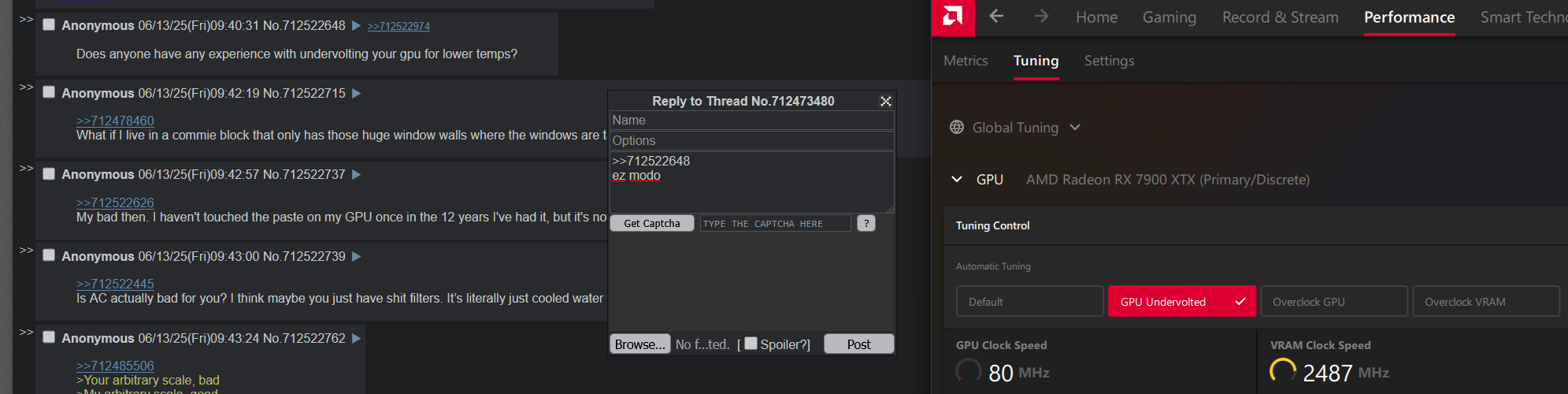Select the Performance tab
The image size is (1568, 394).
pyautogui.click(x=1409, y=17)
